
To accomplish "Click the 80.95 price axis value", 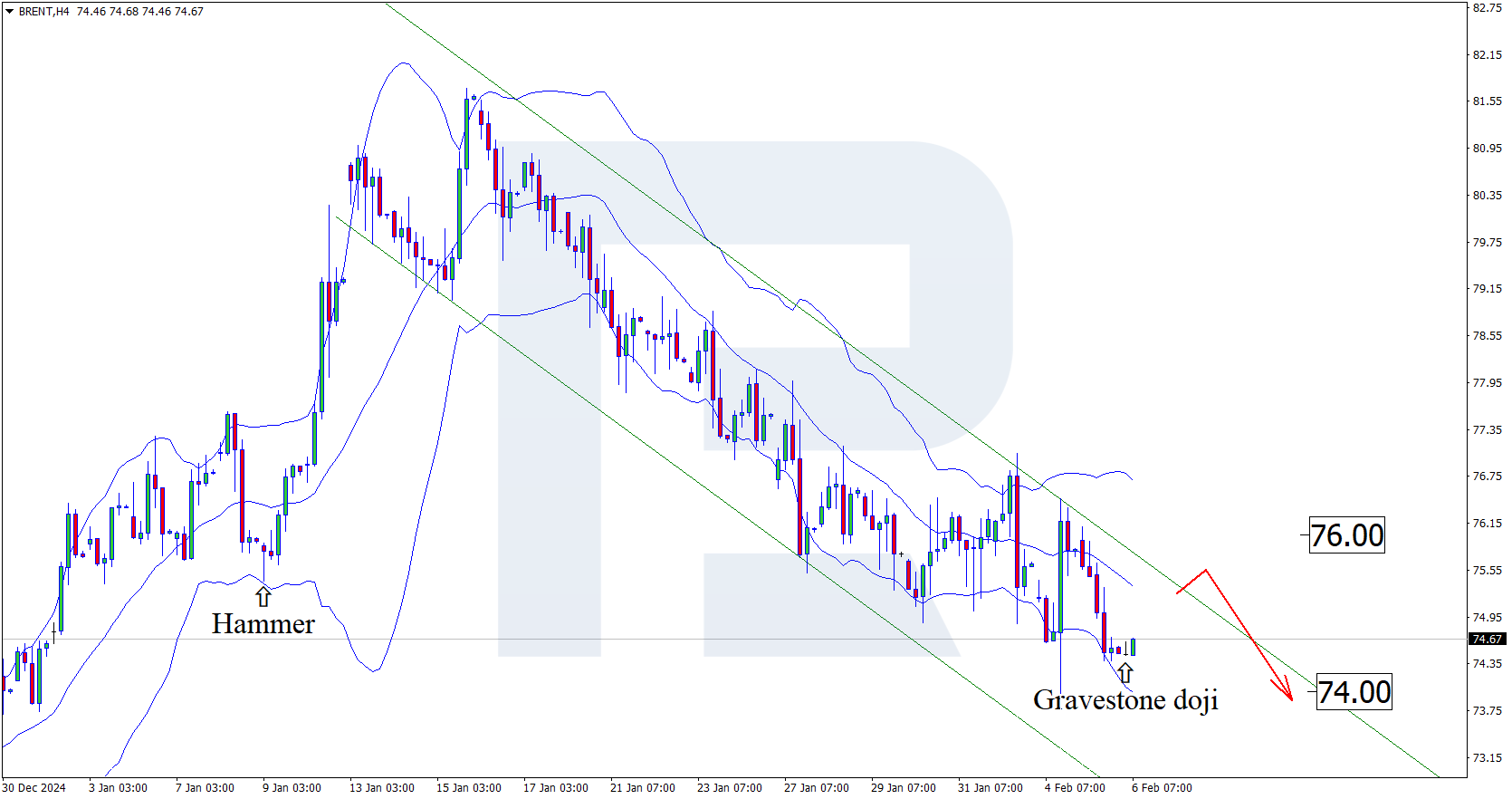I will (1487, 149).
